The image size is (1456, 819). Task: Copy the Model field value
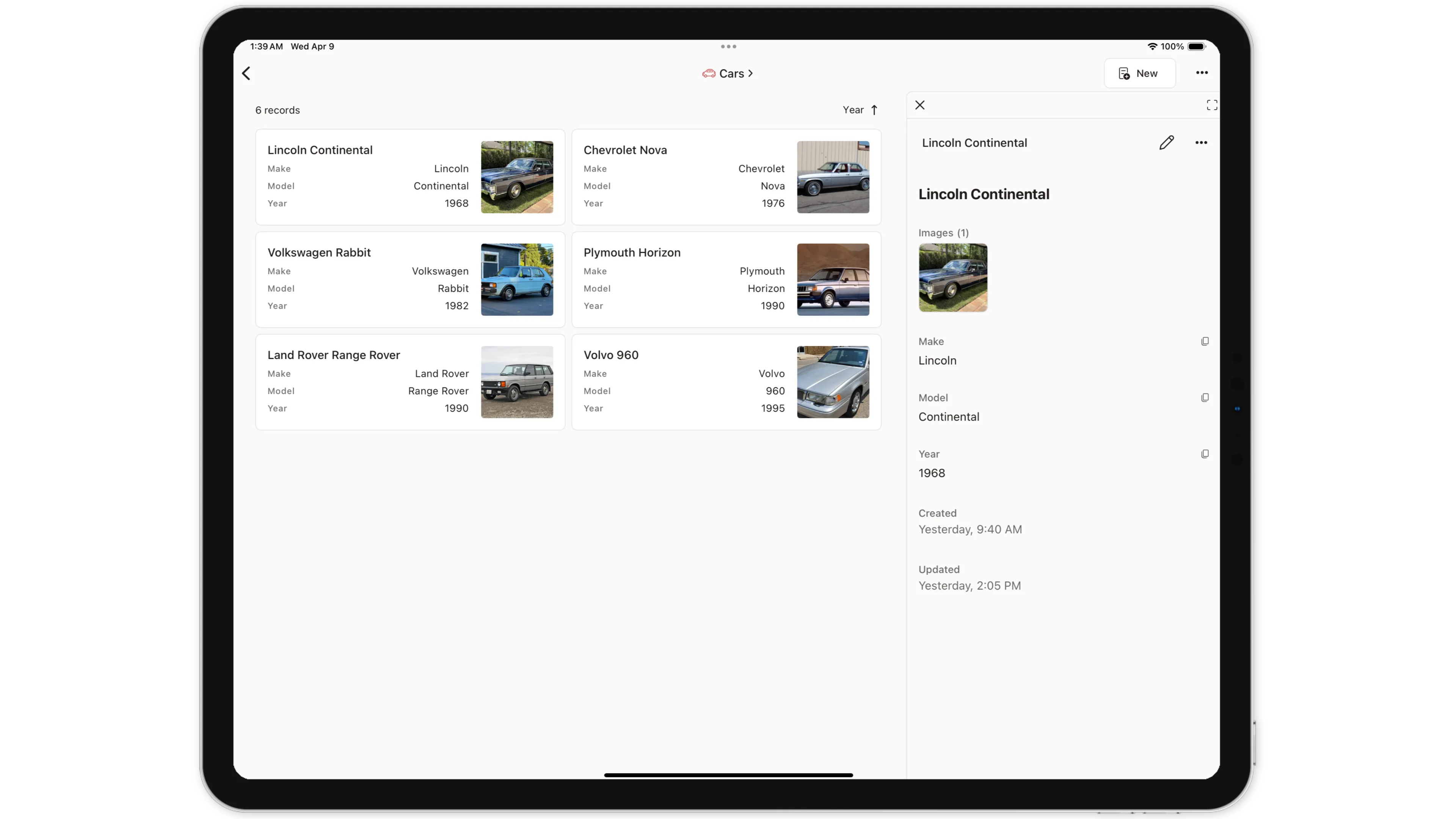[1205, 398]
